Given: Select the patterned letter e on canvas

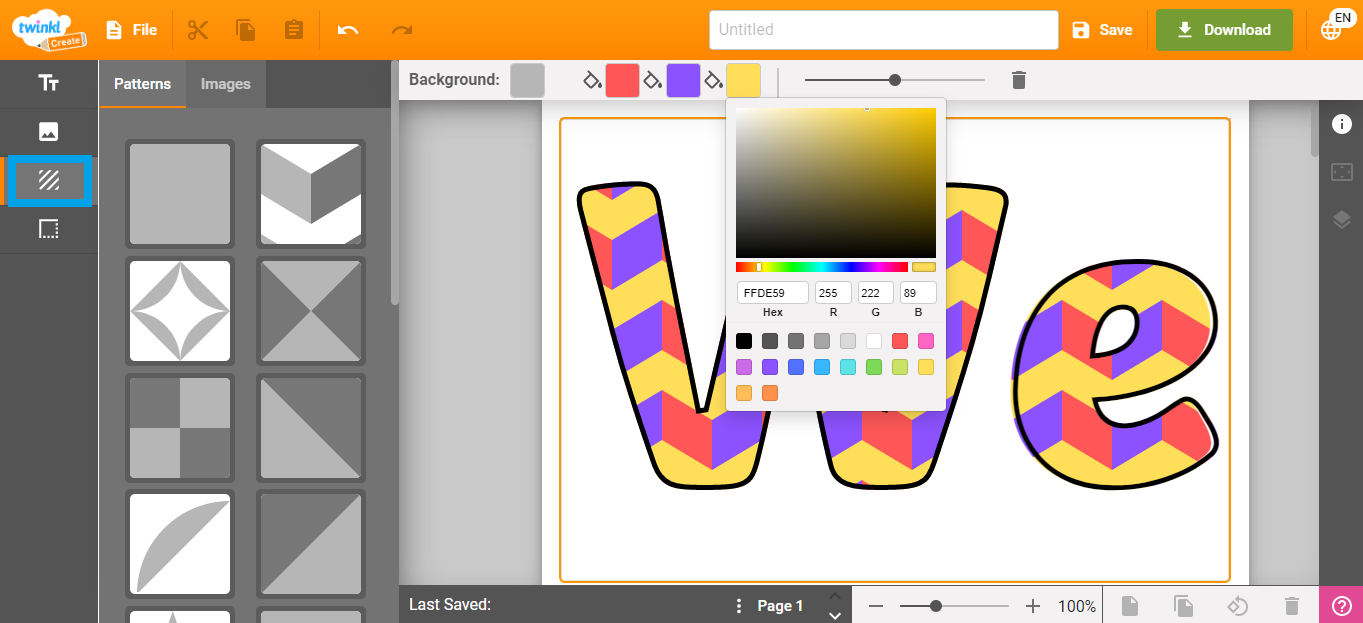Looking at the screenshot, I should pos(1115,376).
